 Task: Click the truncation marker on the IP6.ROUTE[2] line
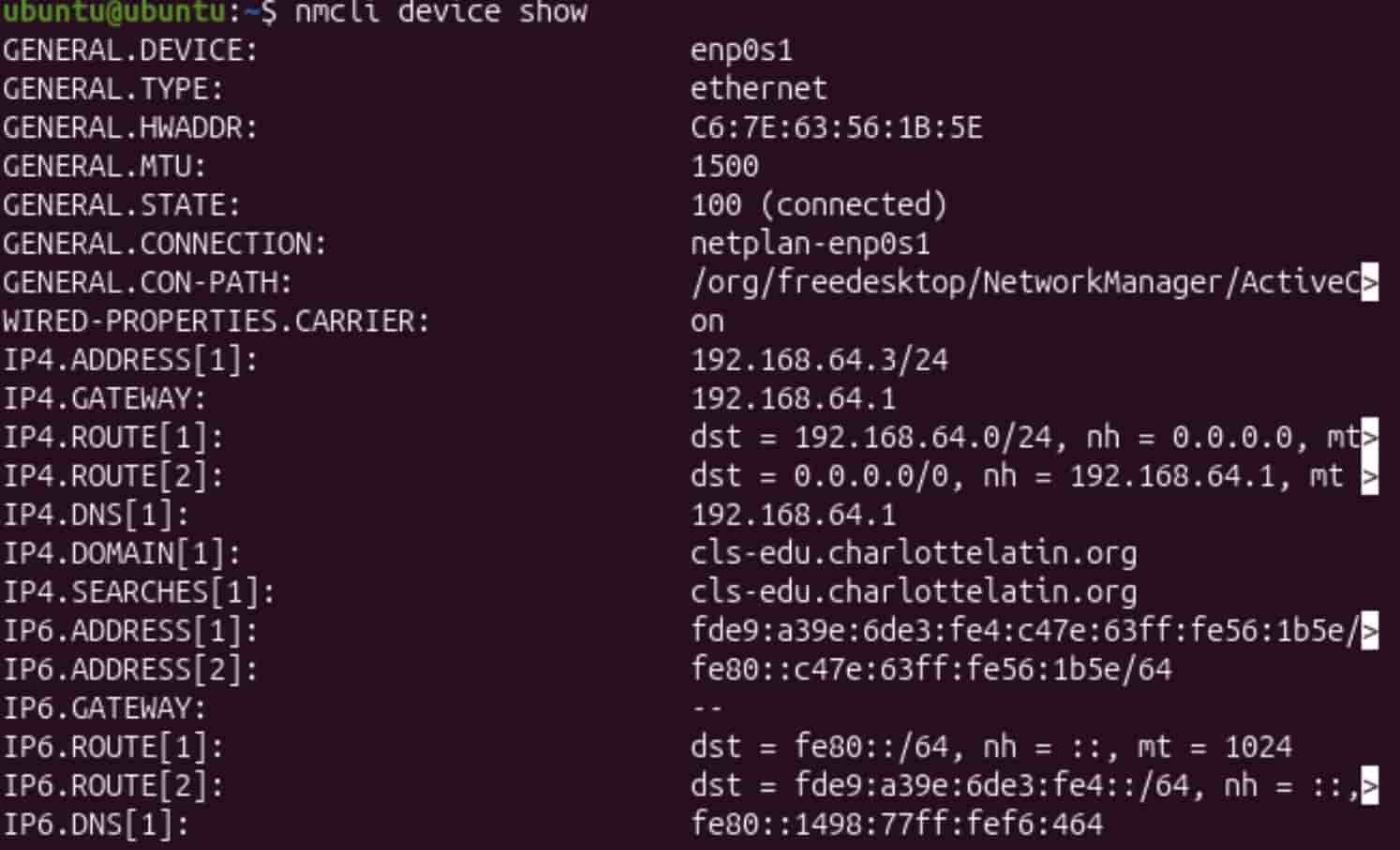coord(1369,785)
